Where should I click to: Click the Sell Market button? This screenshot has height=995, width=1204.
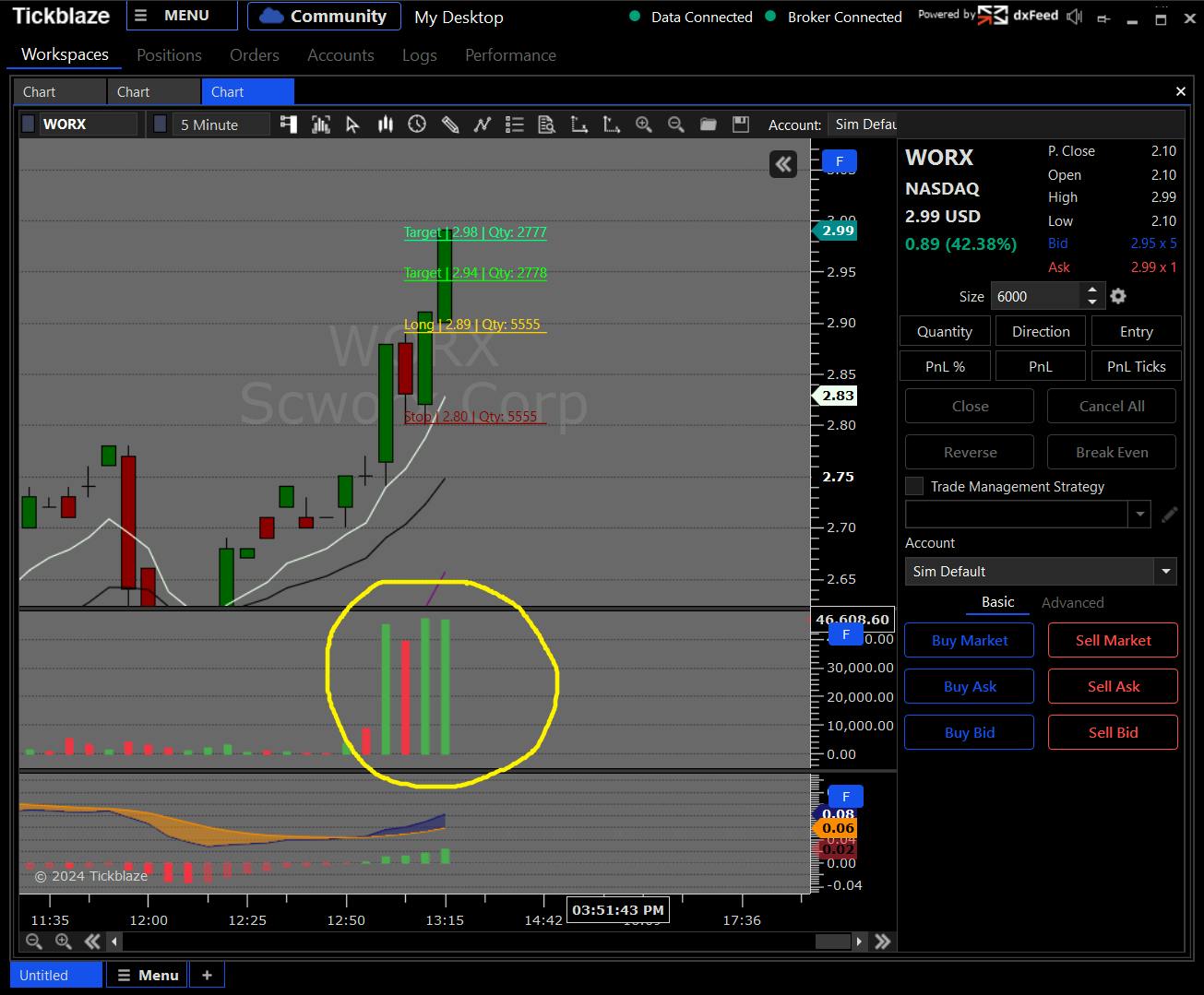coord(1113,640)
